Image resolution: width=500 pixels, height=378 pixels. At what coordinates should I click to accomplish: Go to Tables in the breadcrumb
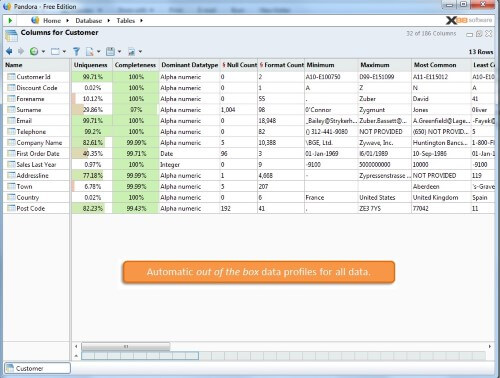click(126, 21)
